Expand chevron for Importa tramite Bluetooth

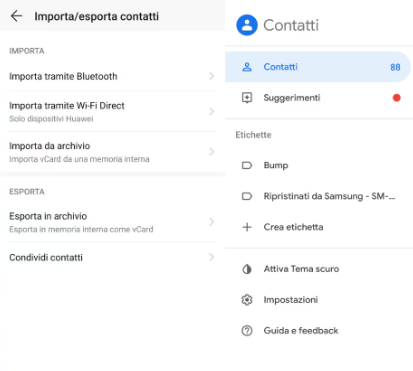211,76
